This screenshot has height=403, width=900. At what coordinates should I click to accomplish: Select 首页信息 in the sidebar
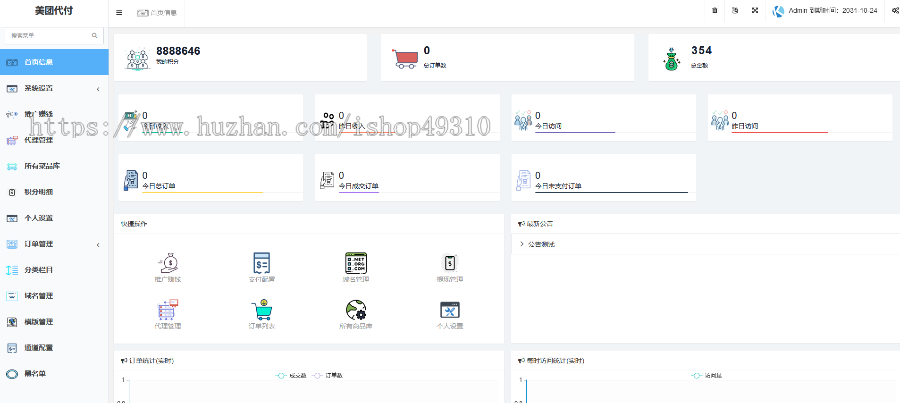tap(54, 62)
